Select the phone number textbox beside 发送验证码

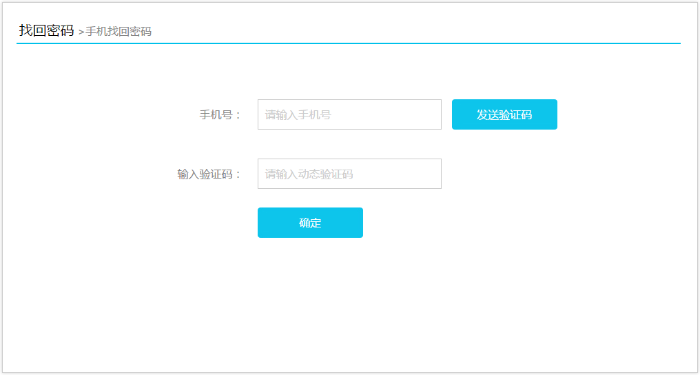pos(350,114)
